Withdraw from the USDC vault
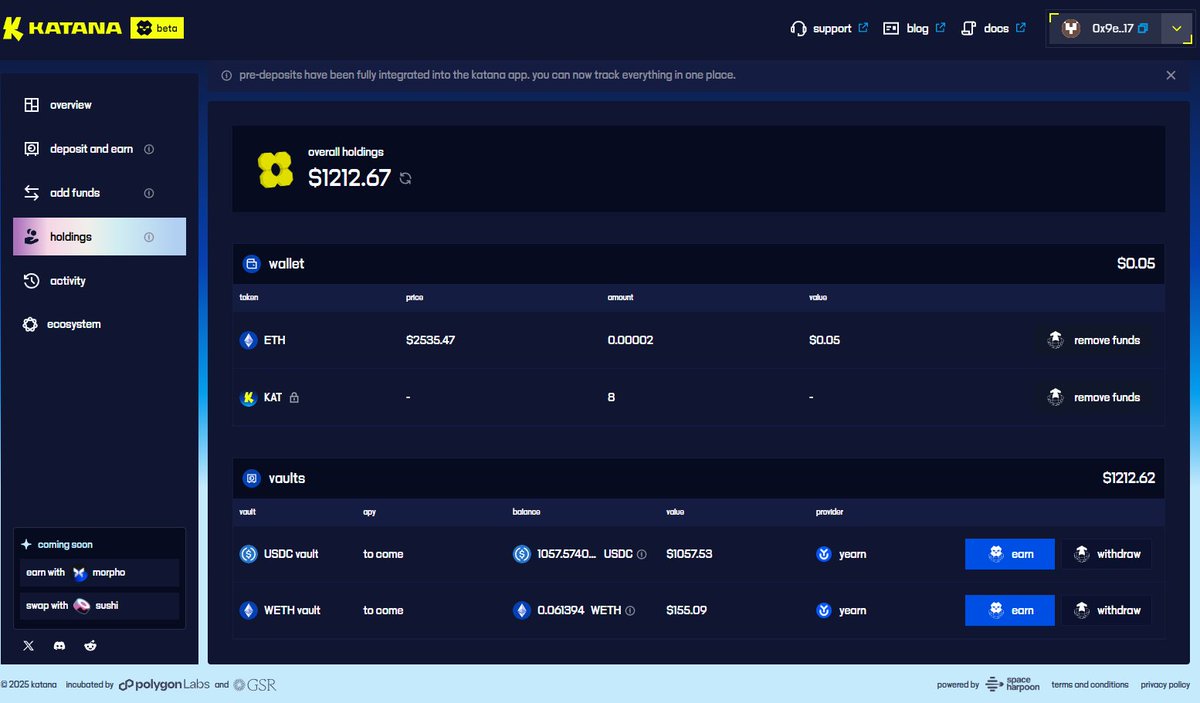 [1106, 554]
